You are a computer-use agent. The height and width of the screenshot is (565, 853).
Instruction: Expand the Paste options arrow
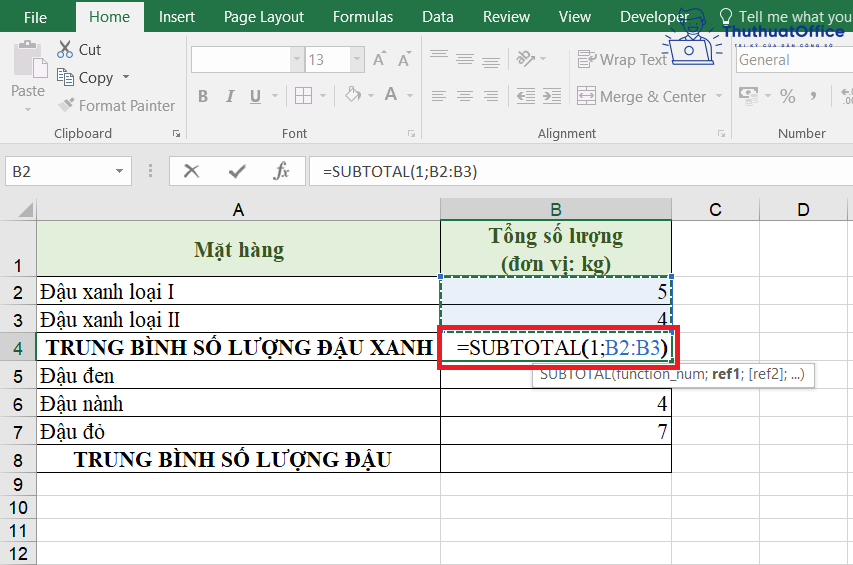click(28, 109)
